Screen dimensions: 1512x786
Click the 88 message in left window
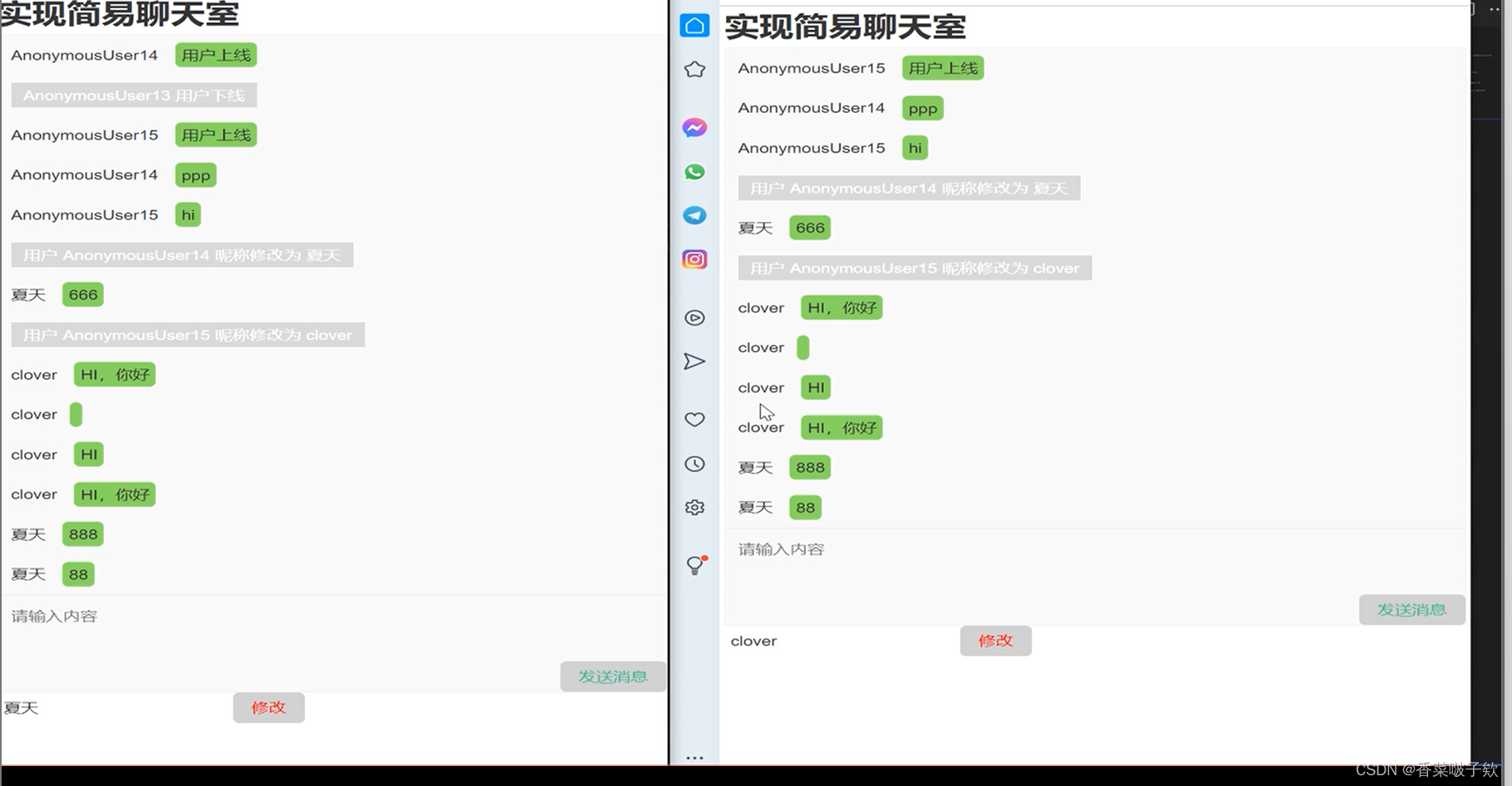coord(78,574)
